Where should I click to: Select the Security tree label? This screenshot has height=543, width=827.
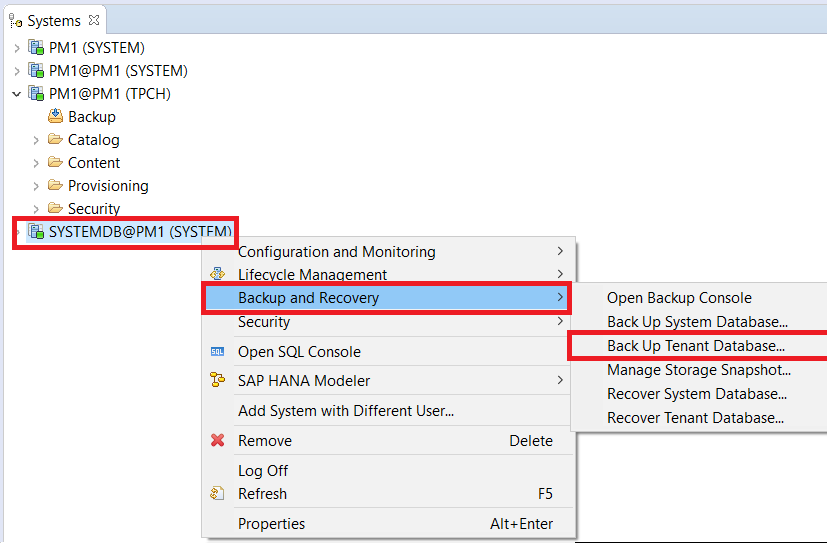tap(94, 209)
